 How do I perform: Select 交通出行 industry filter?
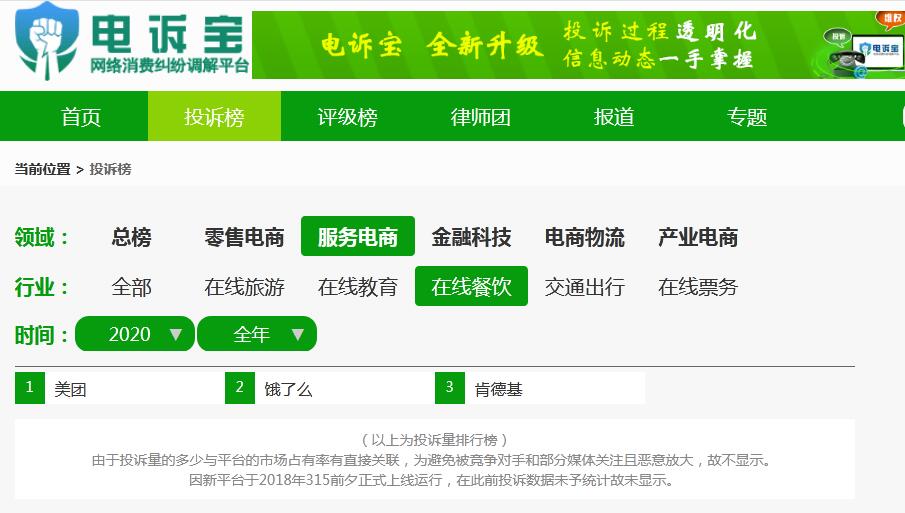click(585, 286)
